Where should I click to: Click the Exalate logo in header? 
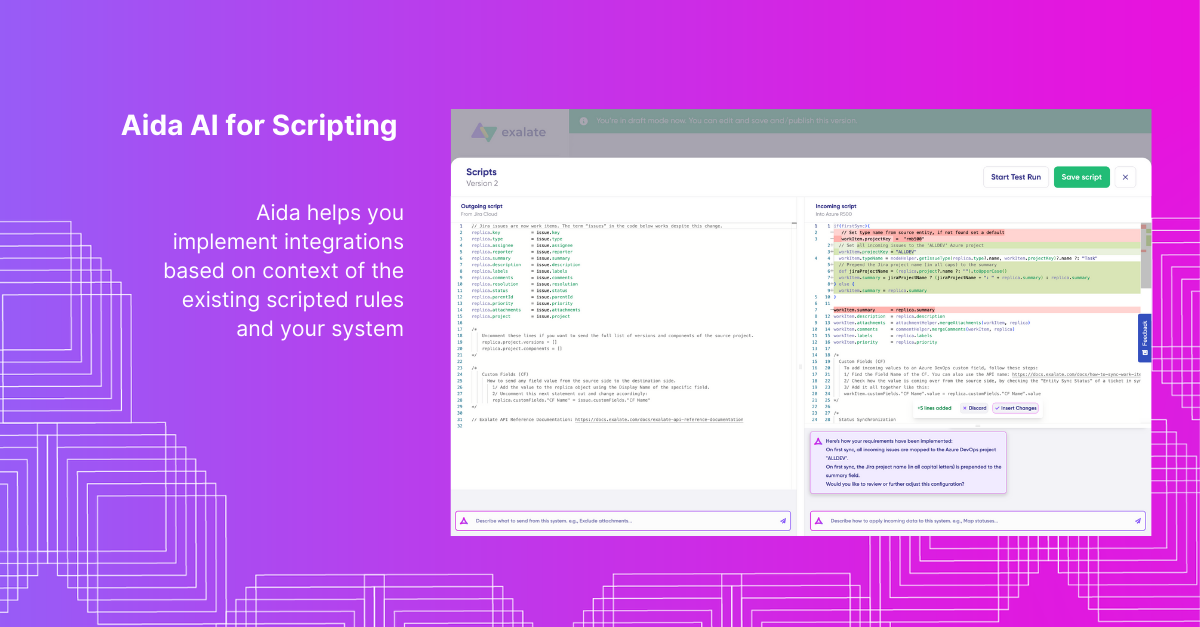(x=509, y=133)
